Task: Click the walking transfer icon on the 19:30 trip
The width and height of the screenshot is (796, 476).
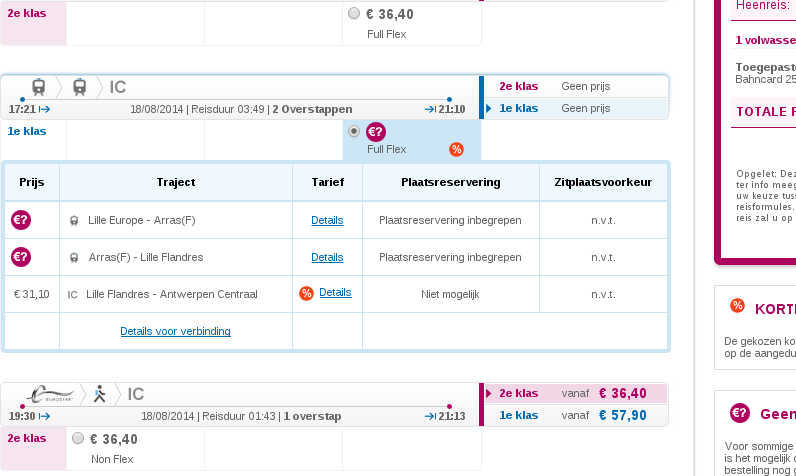Action: point(99,394)
